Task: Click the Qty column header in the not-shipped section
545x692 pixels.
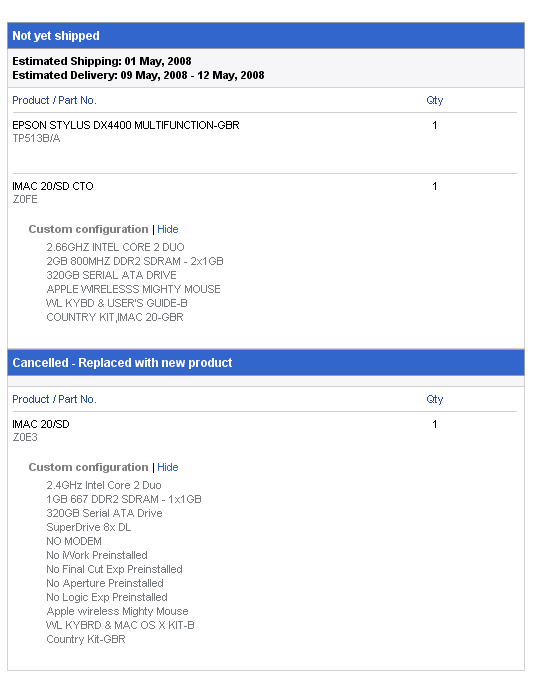Action: coord(435,101)
